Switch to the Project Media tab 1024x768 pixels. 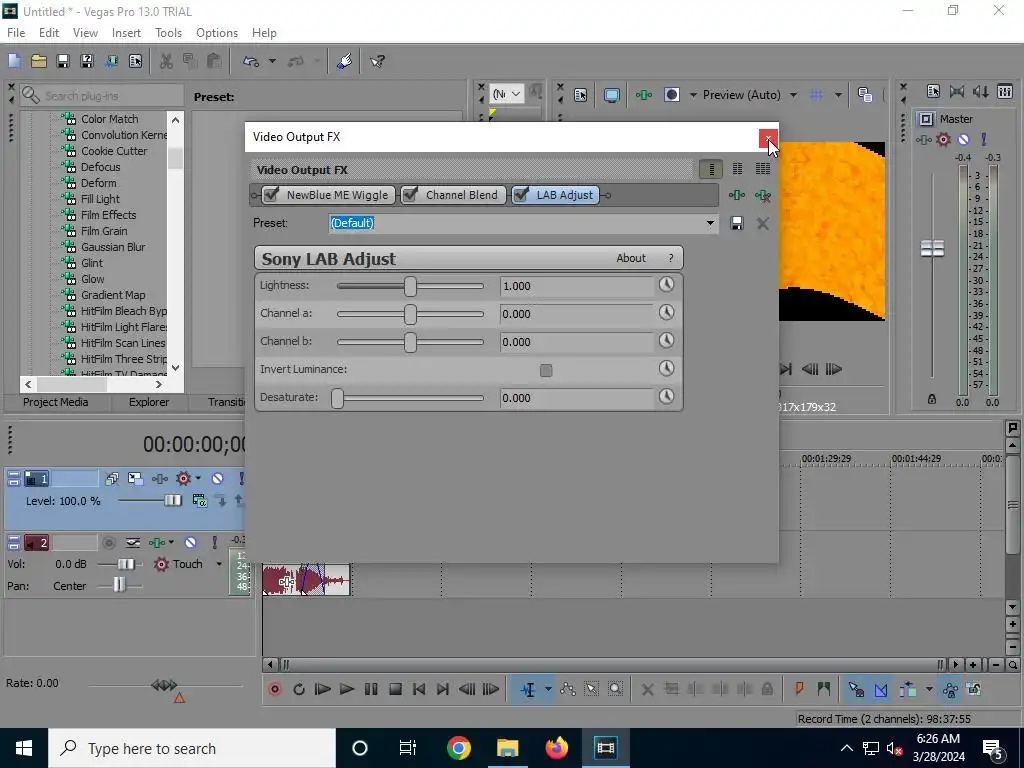point(56,402)
